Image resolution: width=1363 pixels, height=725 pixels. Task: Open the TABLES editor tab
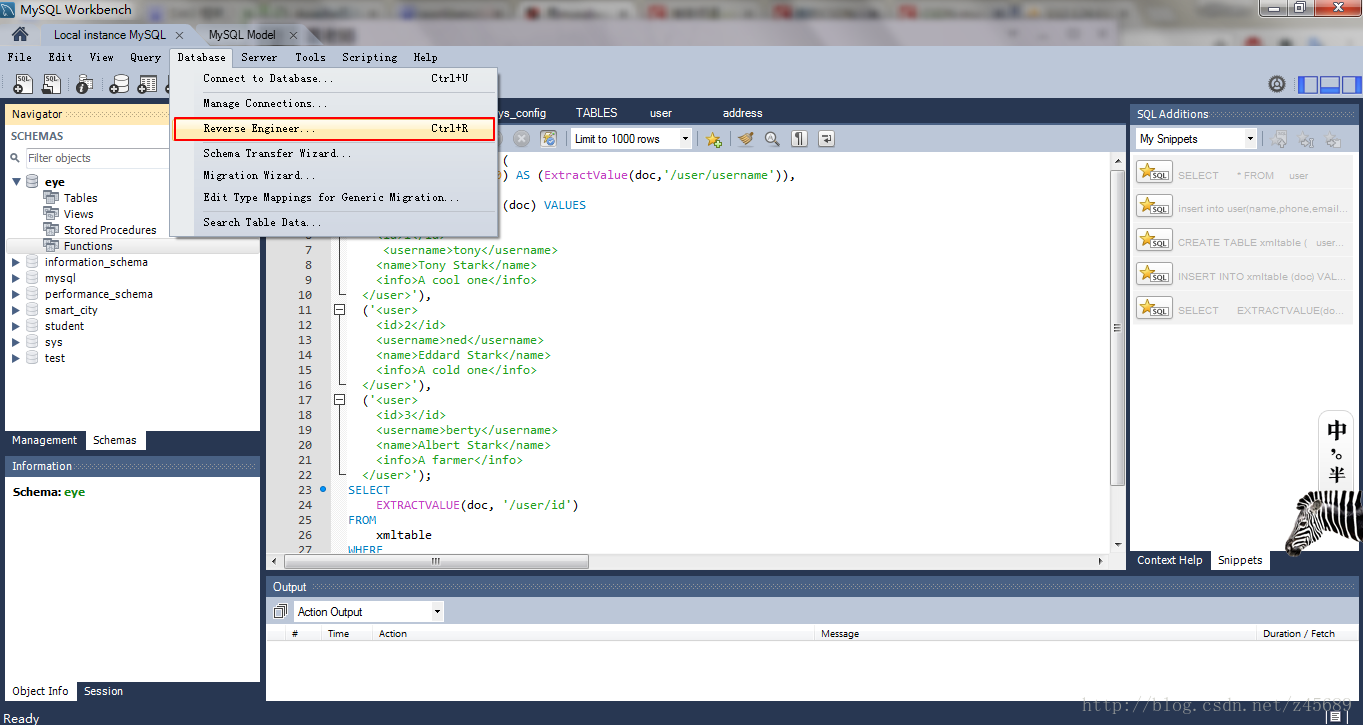pos(596,113)
